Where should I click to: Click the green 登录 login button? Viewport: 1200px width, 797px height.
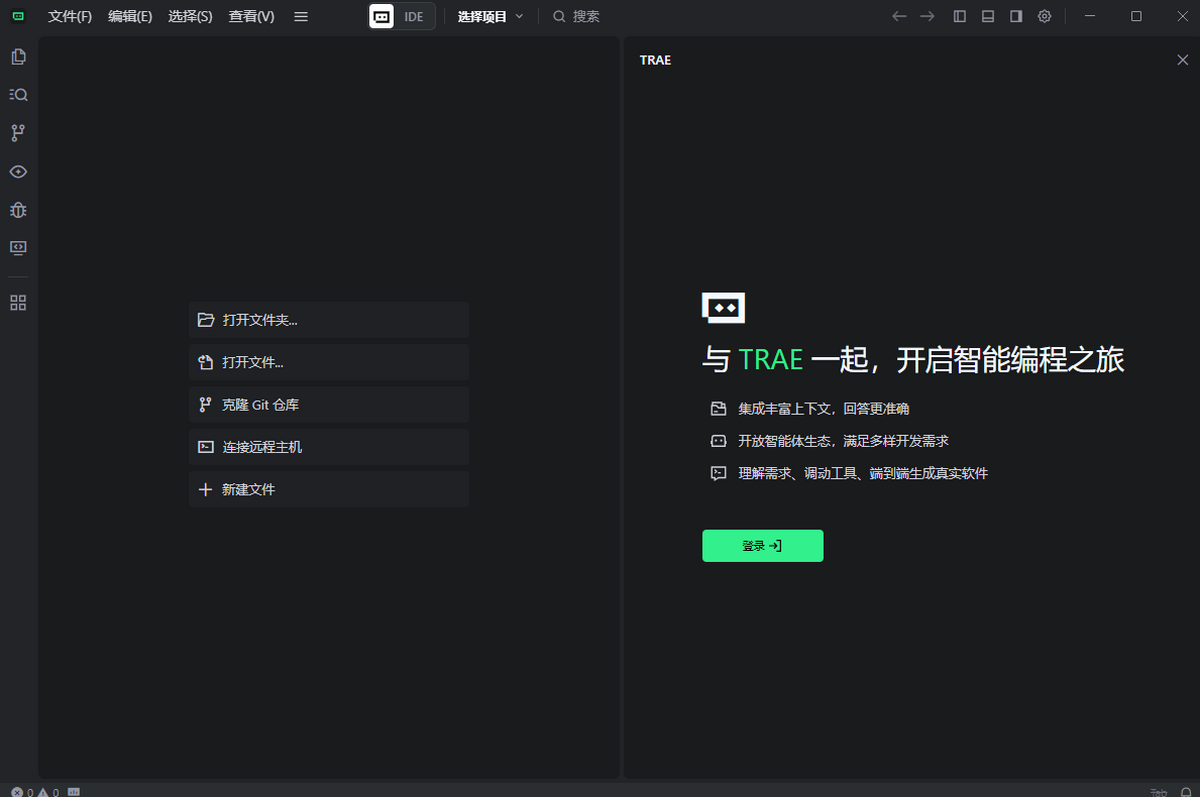(762, 546)
